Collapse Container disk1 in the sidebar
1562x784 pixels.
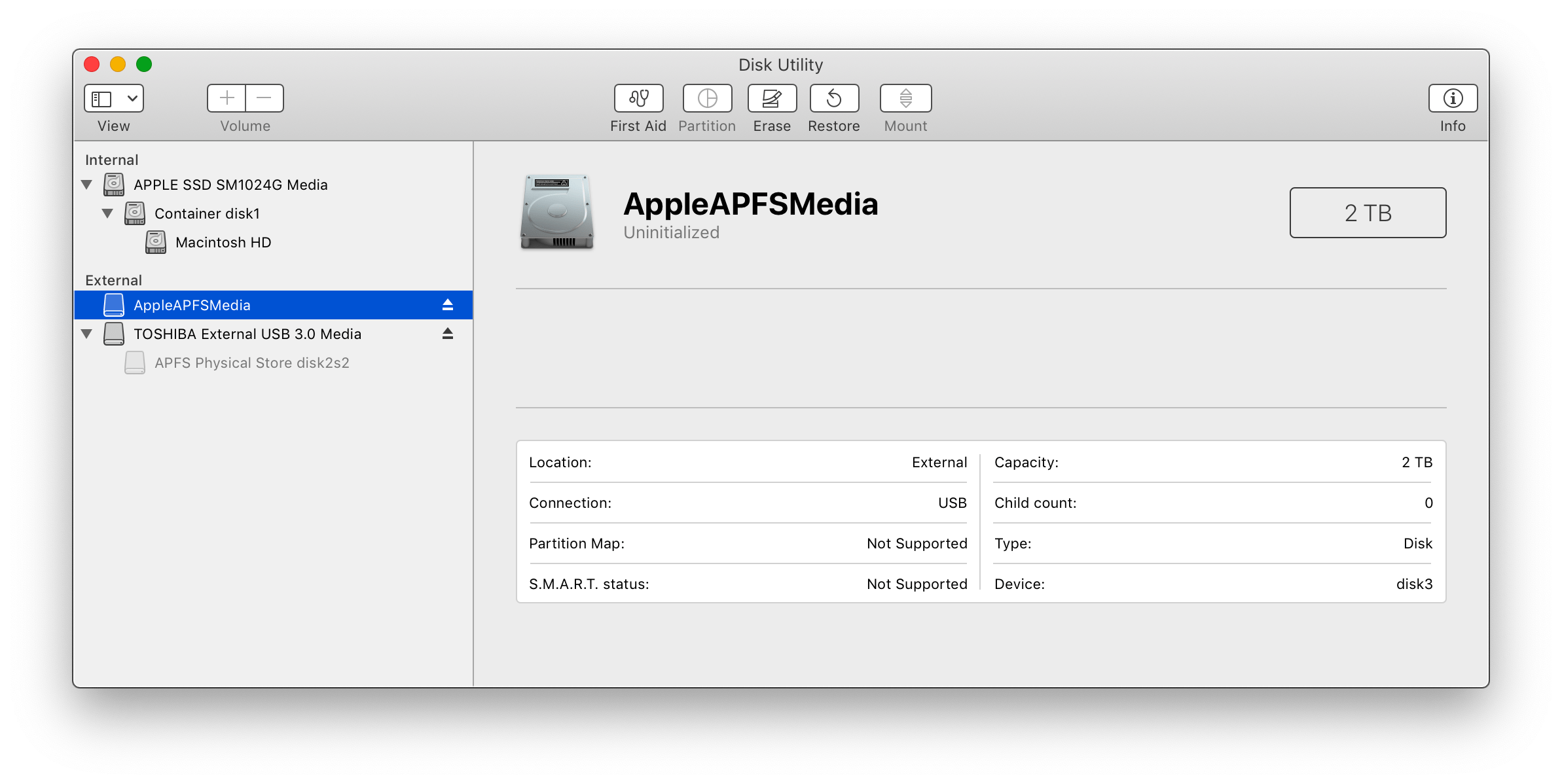[x=109, y=213]
